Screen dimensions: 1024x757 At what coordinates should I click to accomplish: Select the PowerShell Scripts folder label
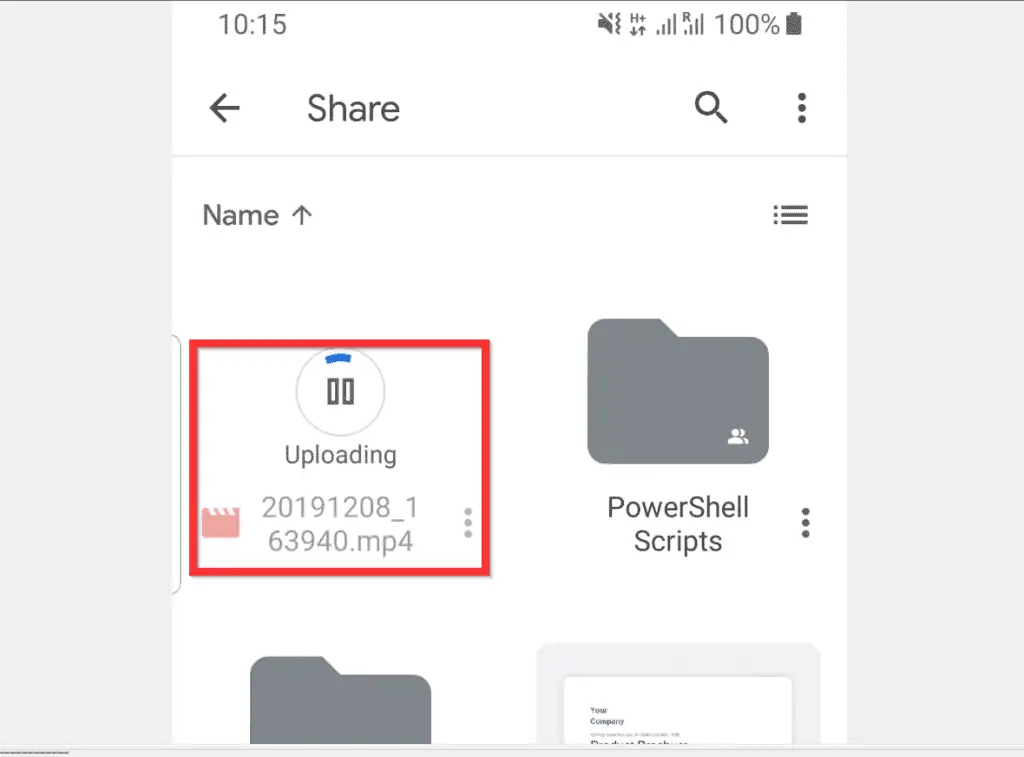click(678, 524)
